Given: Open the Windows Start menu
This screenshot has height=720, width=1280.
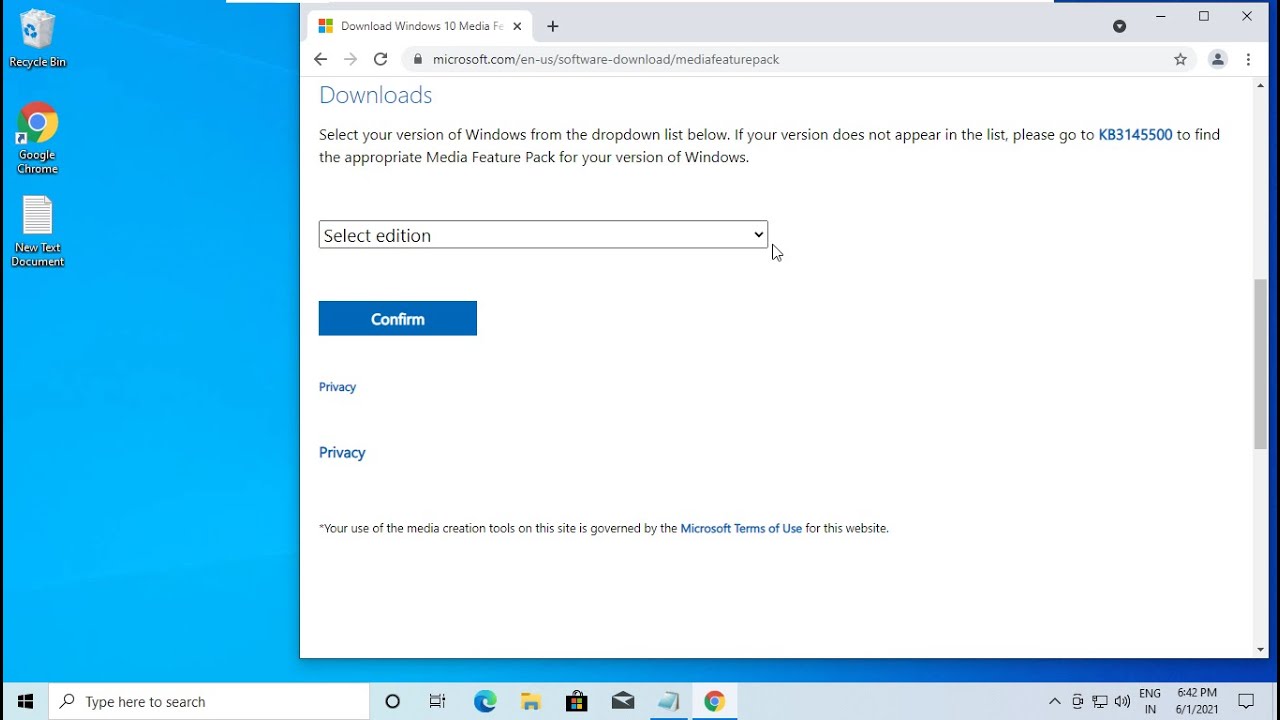Looking at the screenshot, I should coord(25,702).
